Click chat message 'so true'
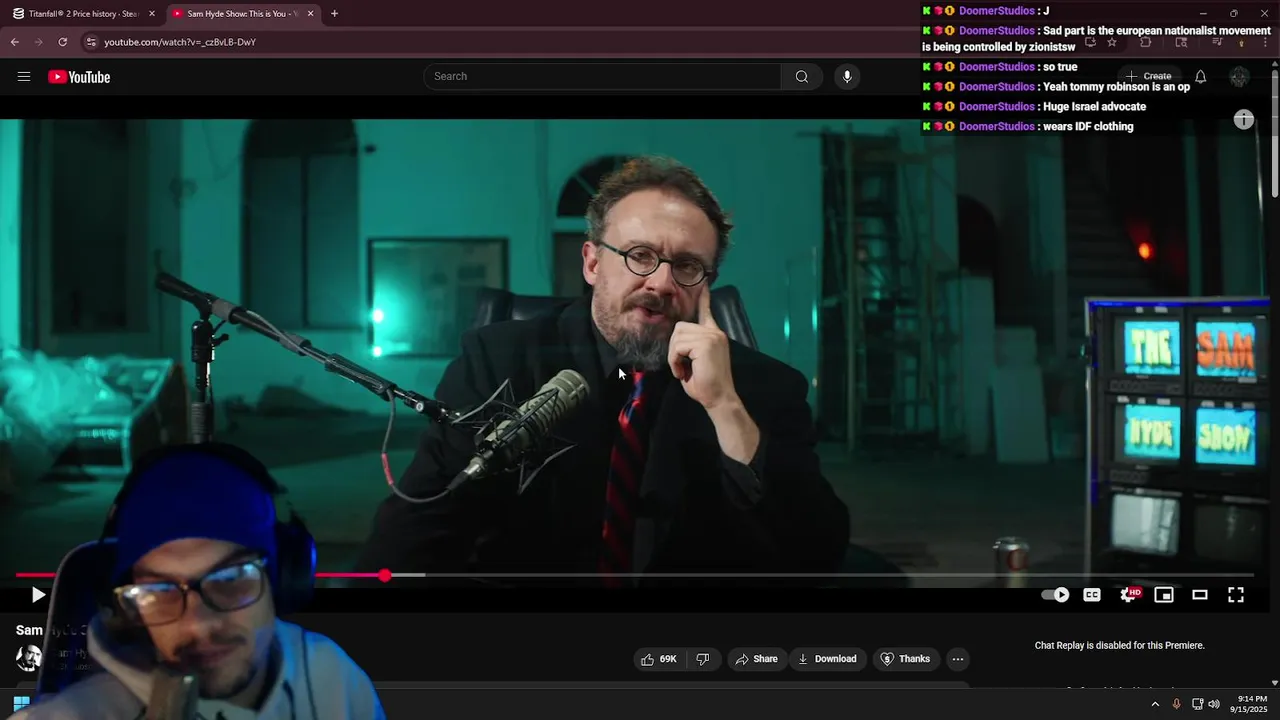This screenshot has height=720, width=1280. pyautogui.click(x=1059, y=67)
